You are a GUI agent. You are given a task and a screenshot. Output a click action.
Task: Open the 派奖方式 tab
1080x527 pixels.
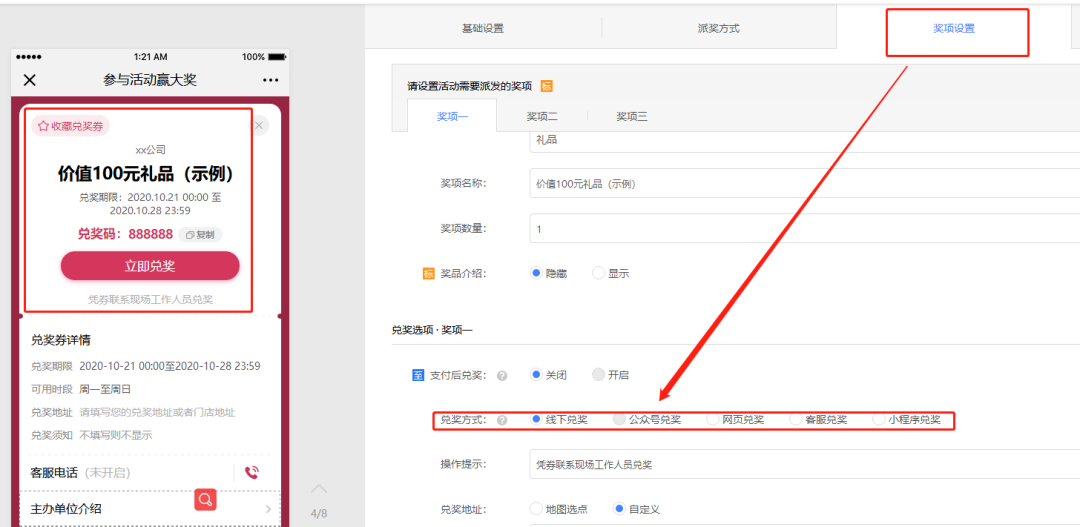[x=718, y=28]
